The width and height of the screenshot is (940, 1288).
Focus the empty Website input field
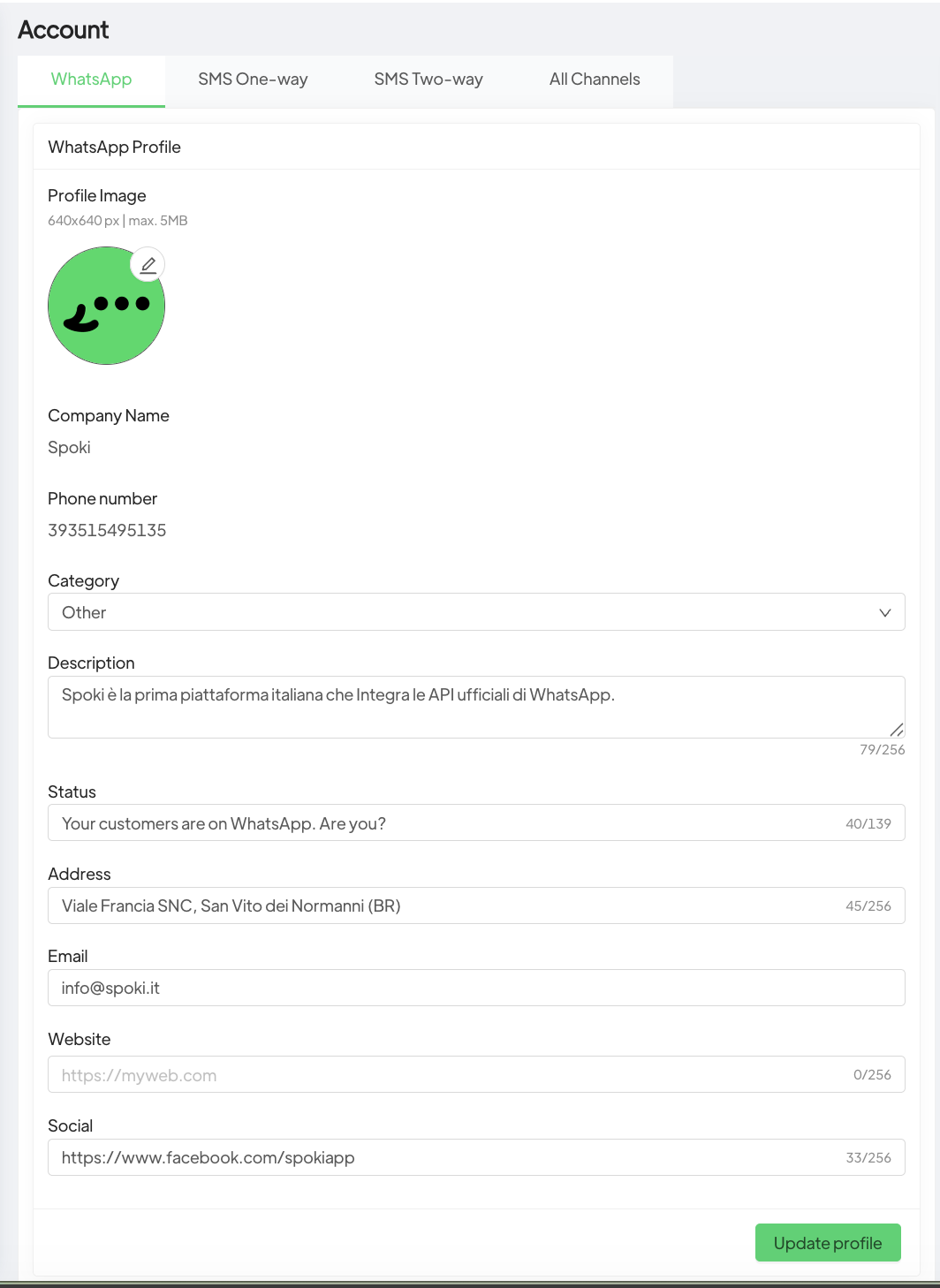442,1075
